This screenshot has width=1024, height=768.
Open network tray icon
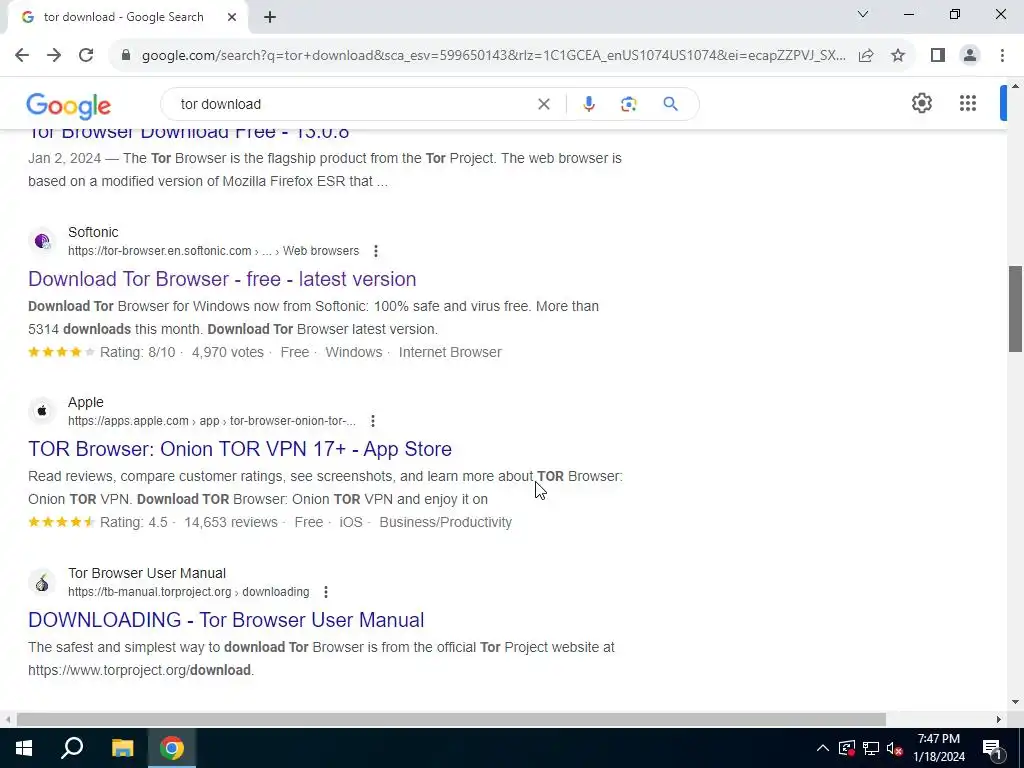pos(871,748)
